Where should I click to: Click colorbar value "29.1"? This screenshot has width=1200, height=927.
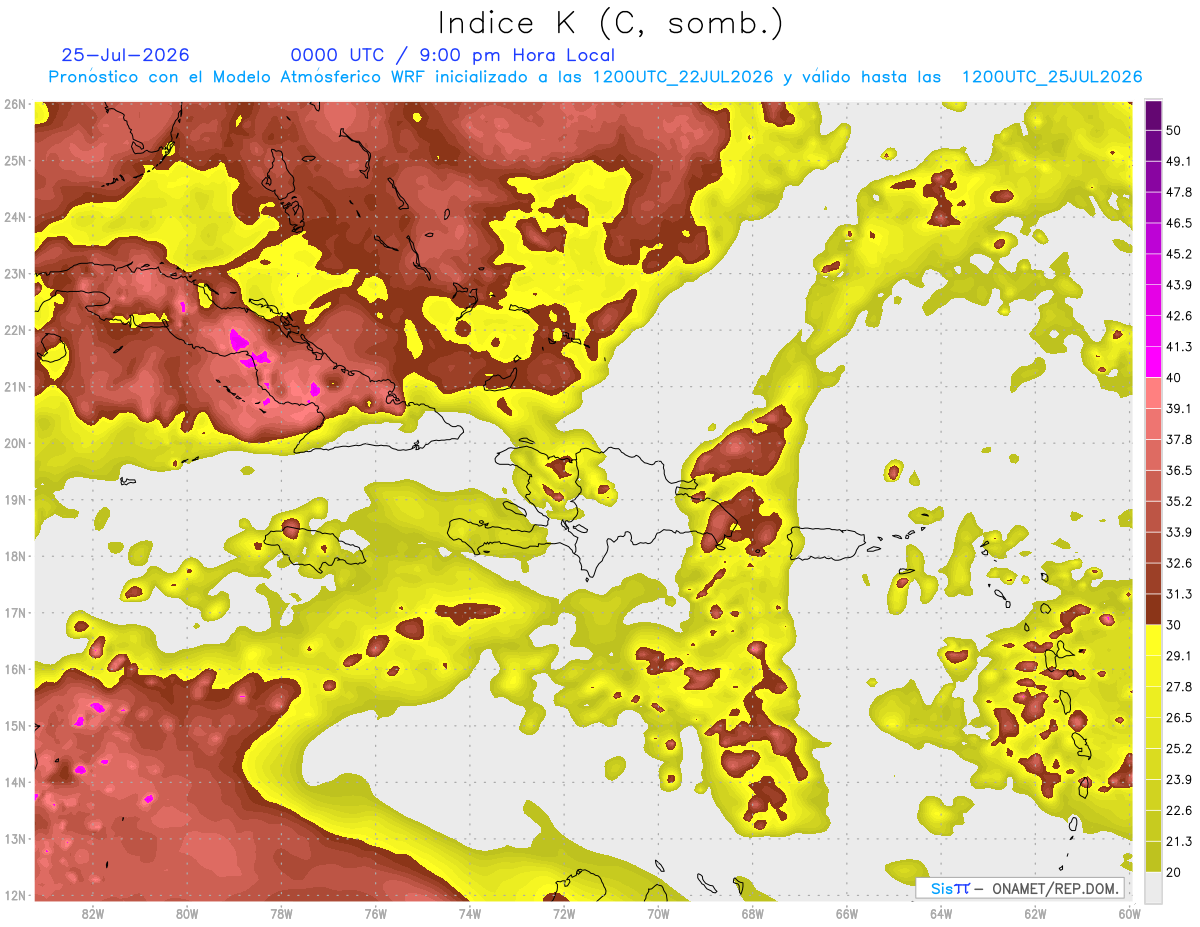(1179, 656)
